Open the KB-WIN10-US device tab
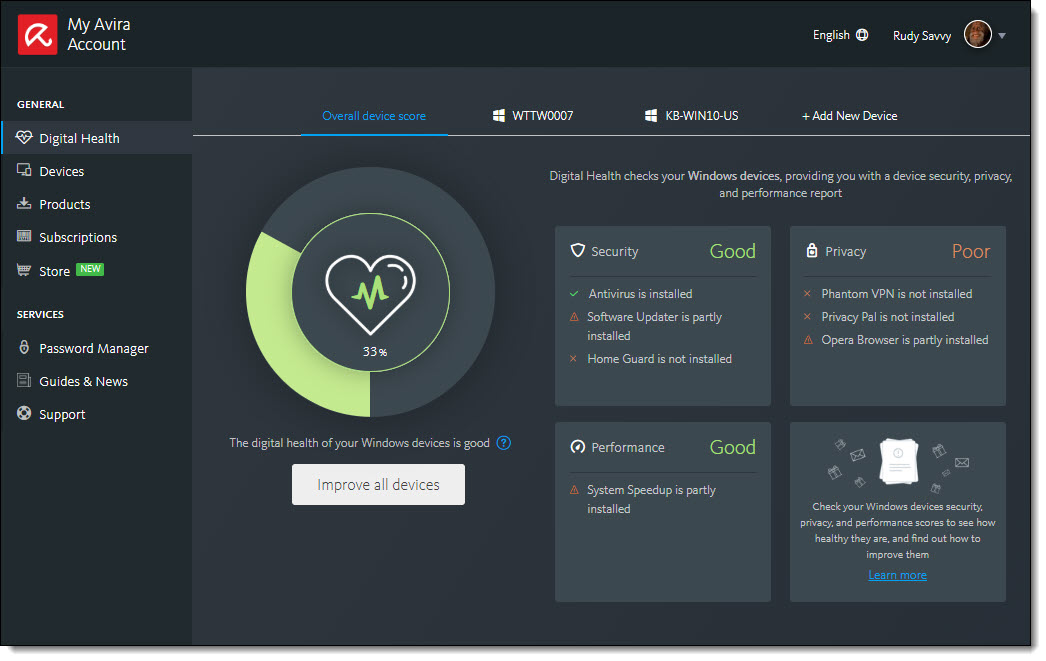This screenshot has height=661, width=1046. point(692,116)
